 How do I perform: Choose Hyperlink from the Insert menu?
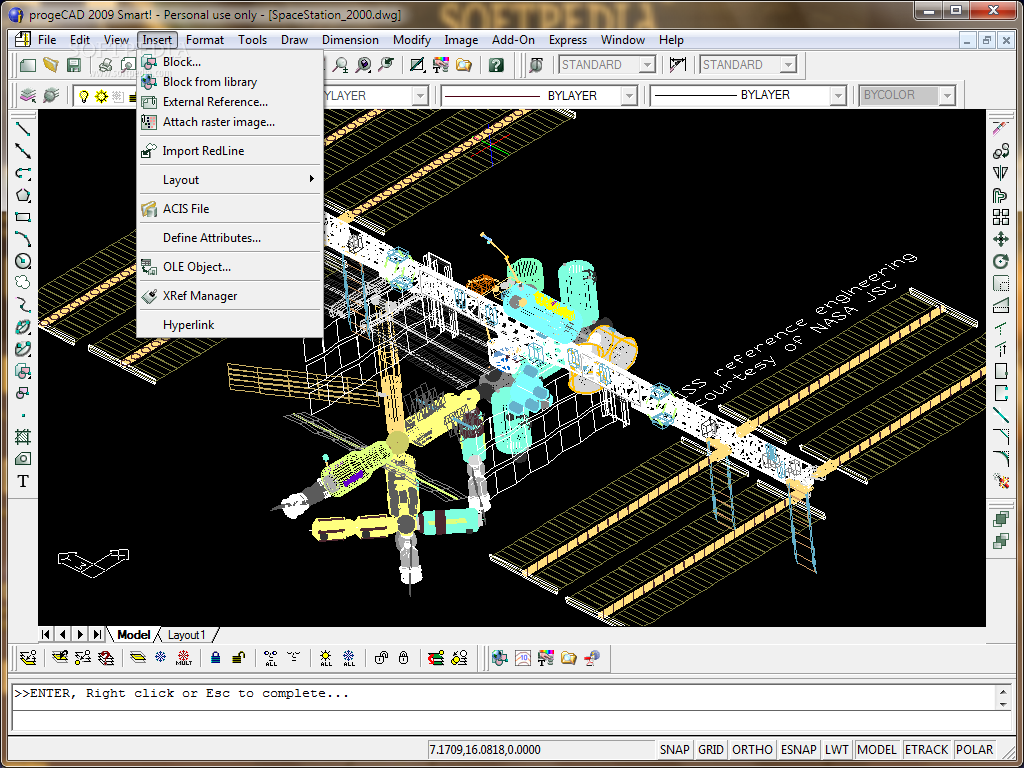230,325
